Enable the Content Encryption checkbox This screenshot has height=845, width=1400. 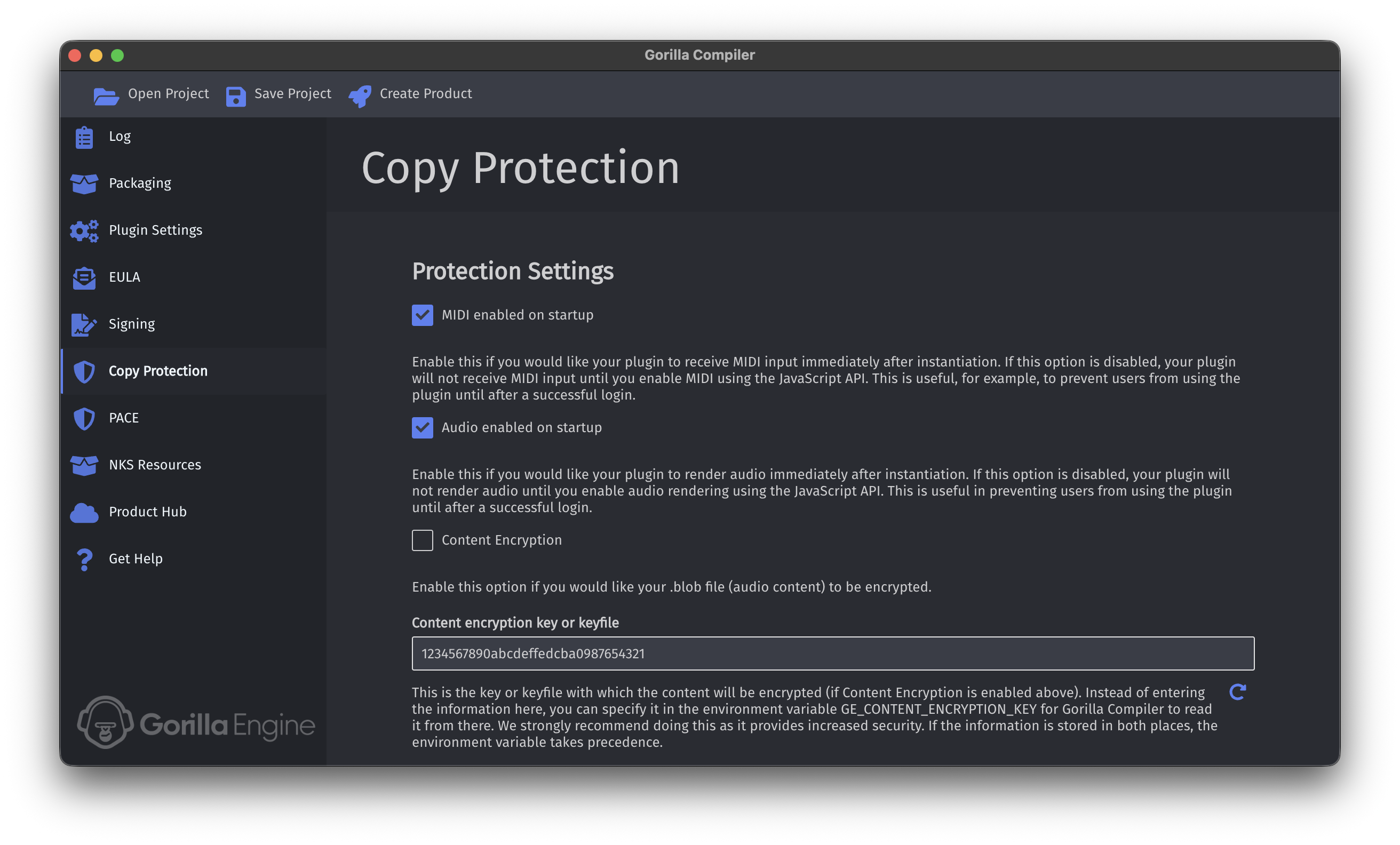[x=422, y=540]
